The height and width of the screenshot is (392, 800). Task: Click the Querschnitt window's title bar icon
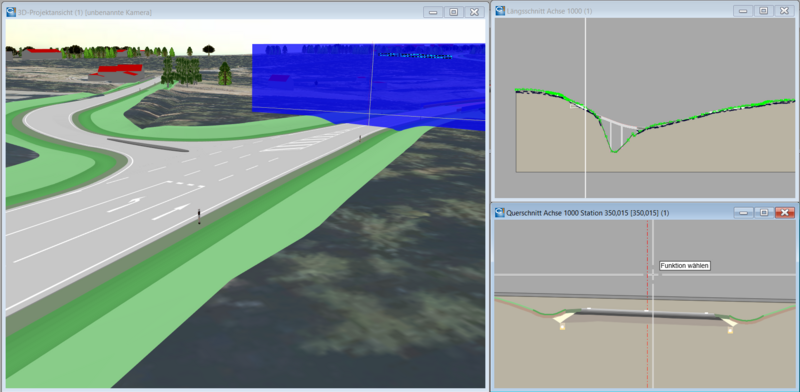(499, 212)
